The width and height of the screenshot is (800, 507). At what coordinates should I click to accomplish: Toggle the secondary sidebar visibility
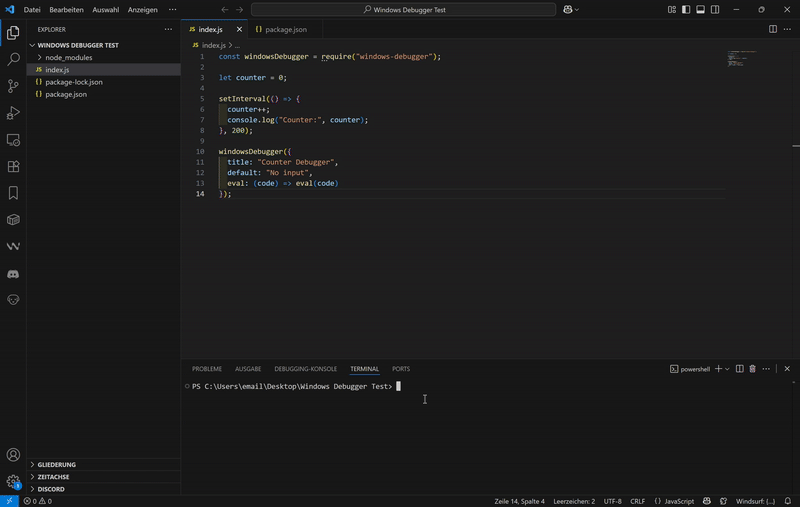tap(715, 9)
